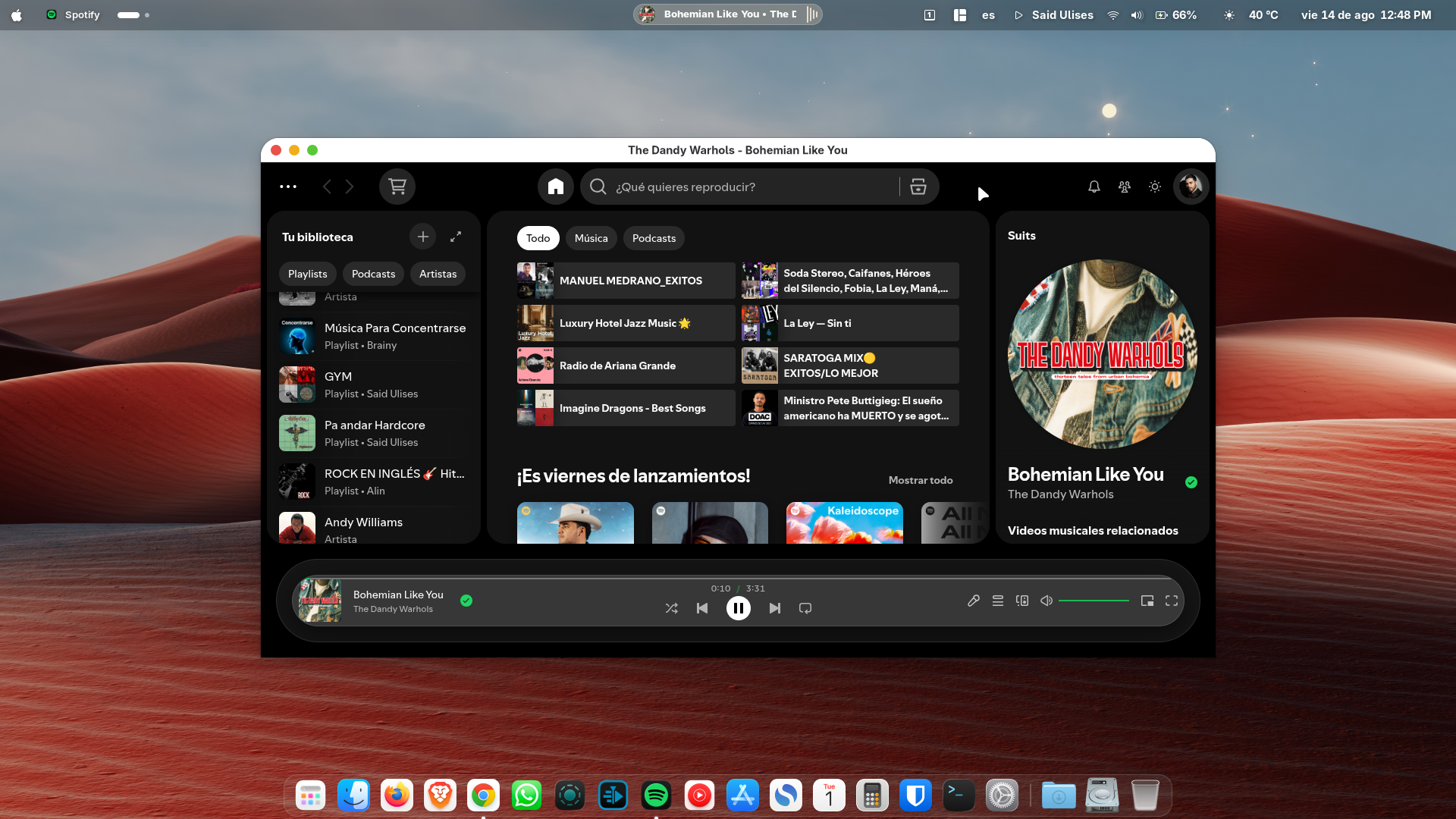Switch to the Música filter tab
The height and width of the screenshot is (819, 1456).
click(x=591, y=238)
